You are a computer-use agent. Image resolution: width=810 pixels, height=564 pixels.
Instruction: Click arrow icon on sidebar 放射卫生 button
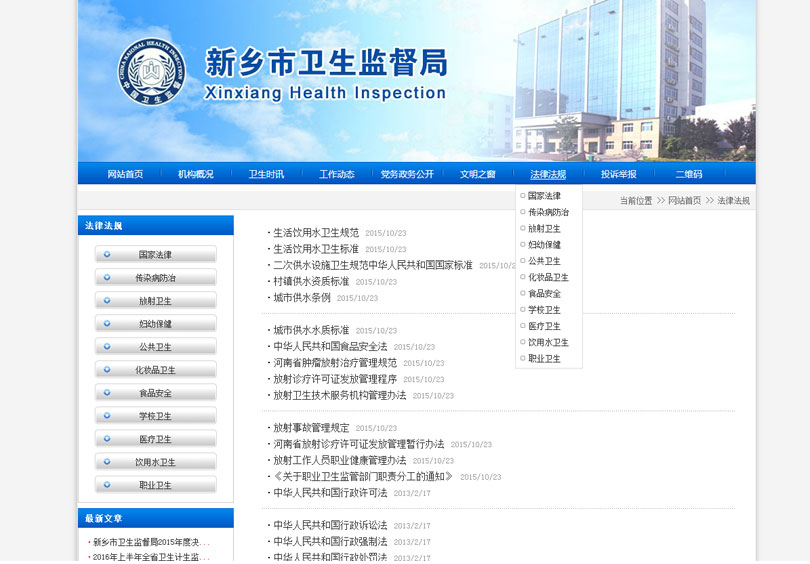click(107, 300)
